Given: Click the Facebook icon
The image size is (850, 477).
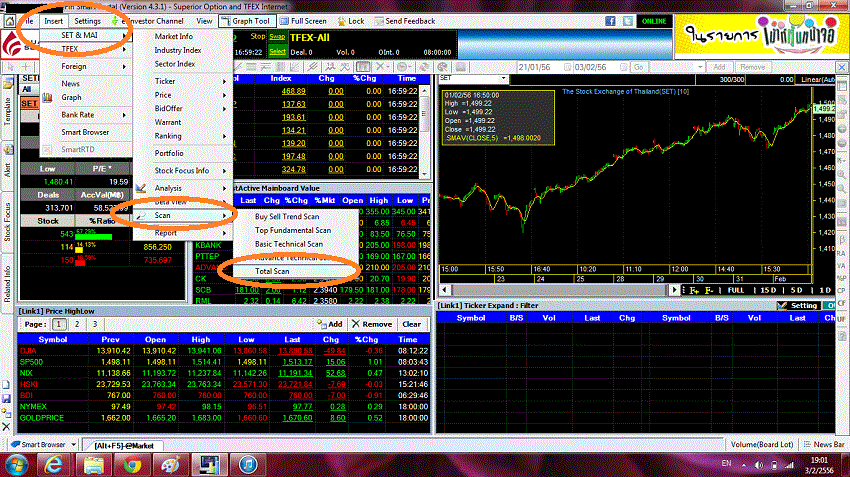Looking at the screenshot, I should pyautogui.click(x=610, y=21).
